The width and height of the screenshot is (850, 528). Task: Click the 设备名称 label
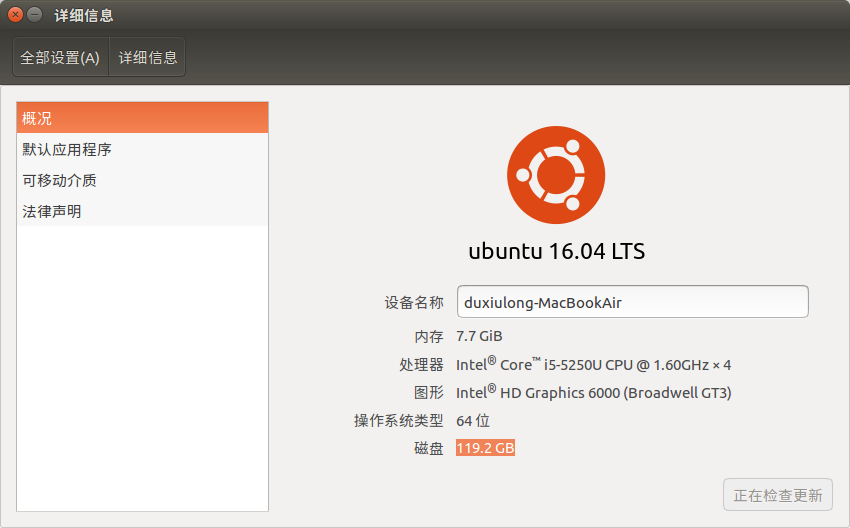(414, 302)
